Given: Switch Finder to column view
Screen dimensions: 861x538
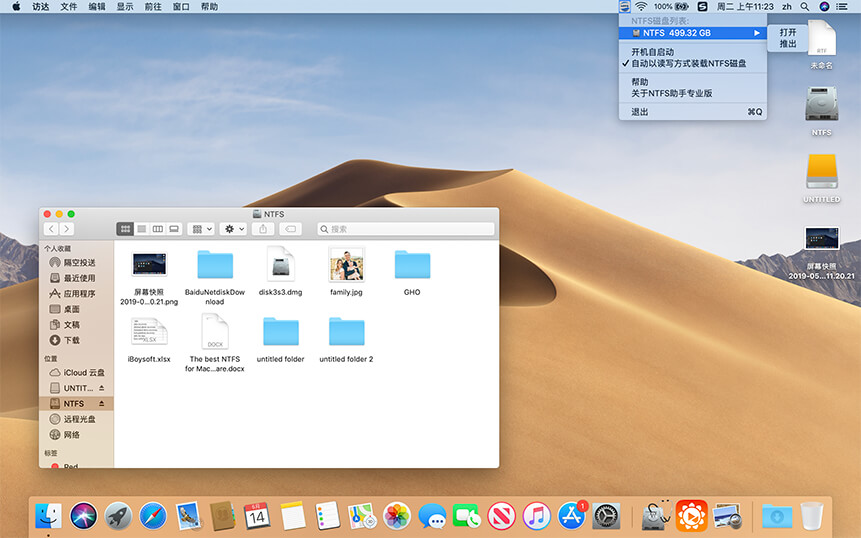Looking at the screenshot, I should pyautogui.click(x=158, y=229).
